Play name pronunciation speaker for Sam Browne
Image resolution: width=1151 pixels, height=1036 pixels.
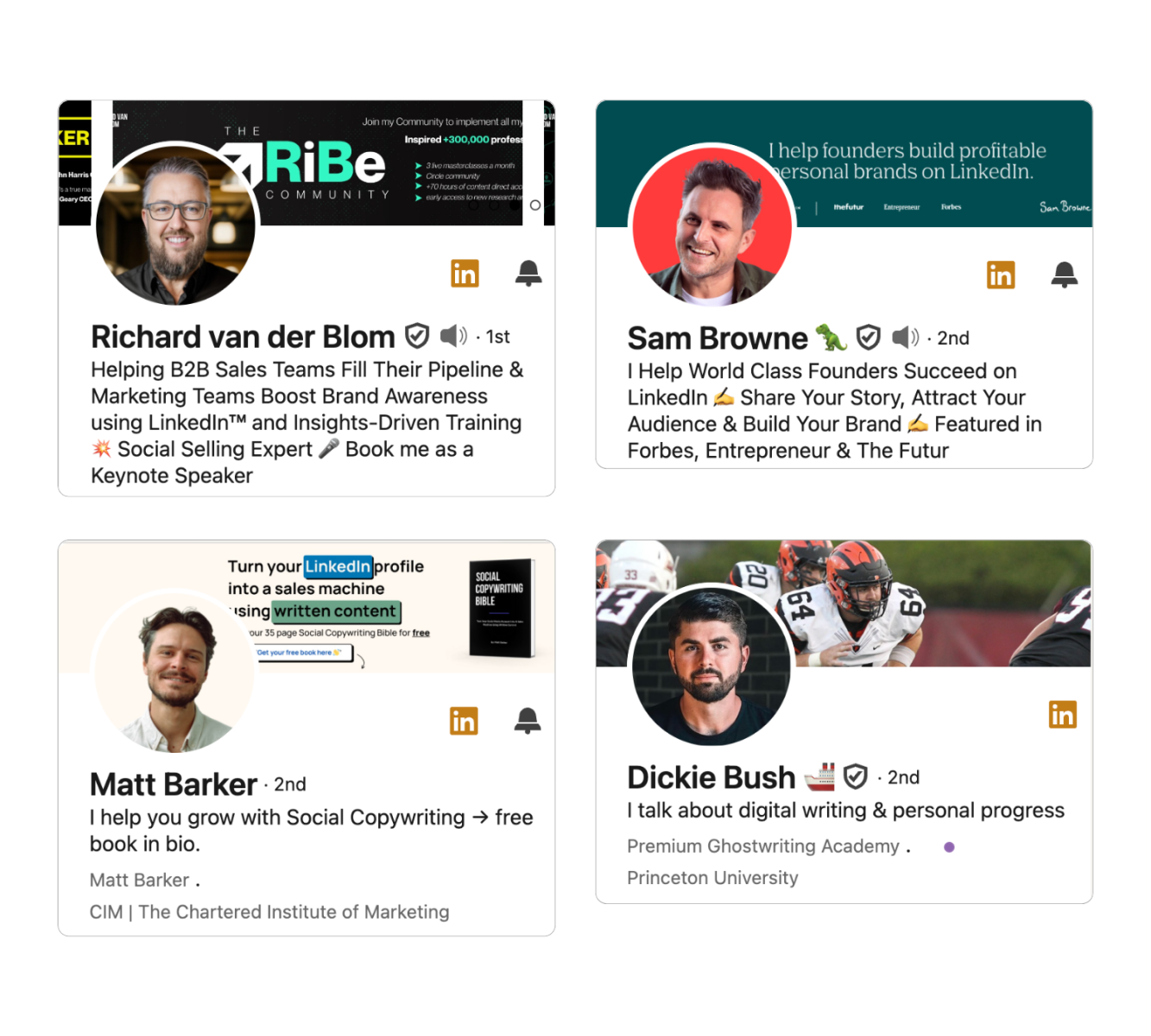(906, 337)
